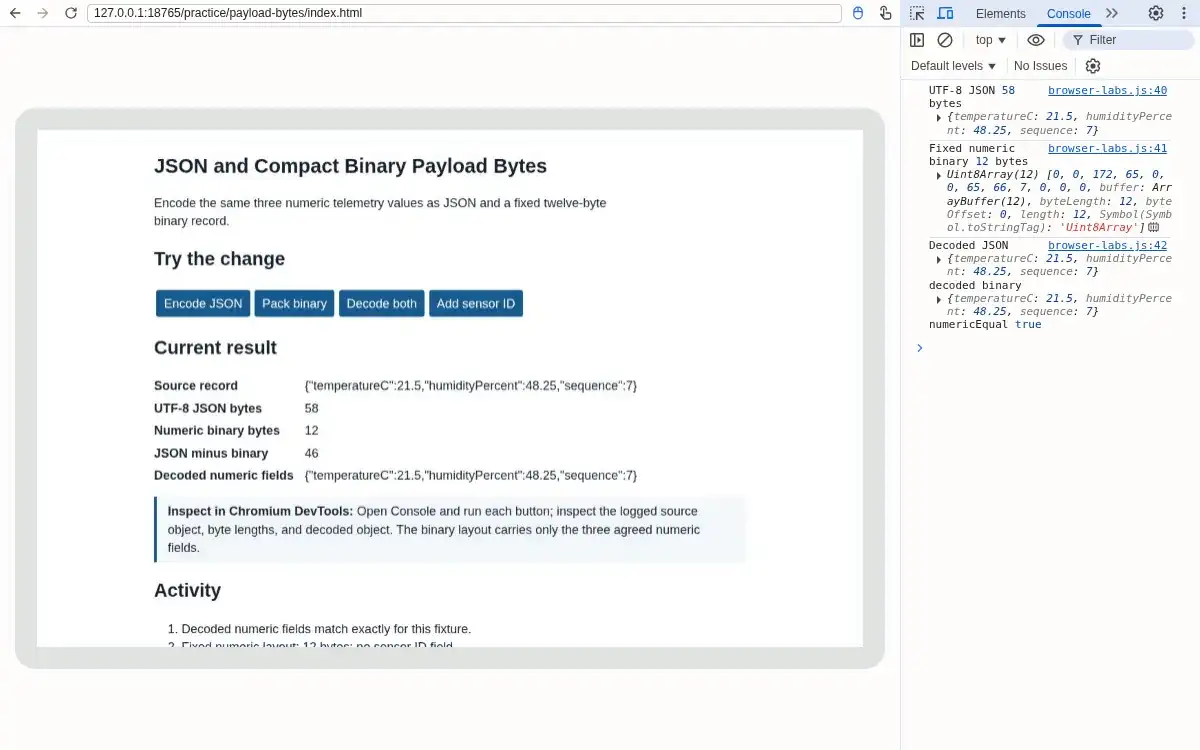The image size is (1200, 750).
Task: Click activity item 'Decoded numeric fields match exactly'
Action: [326, 629]
